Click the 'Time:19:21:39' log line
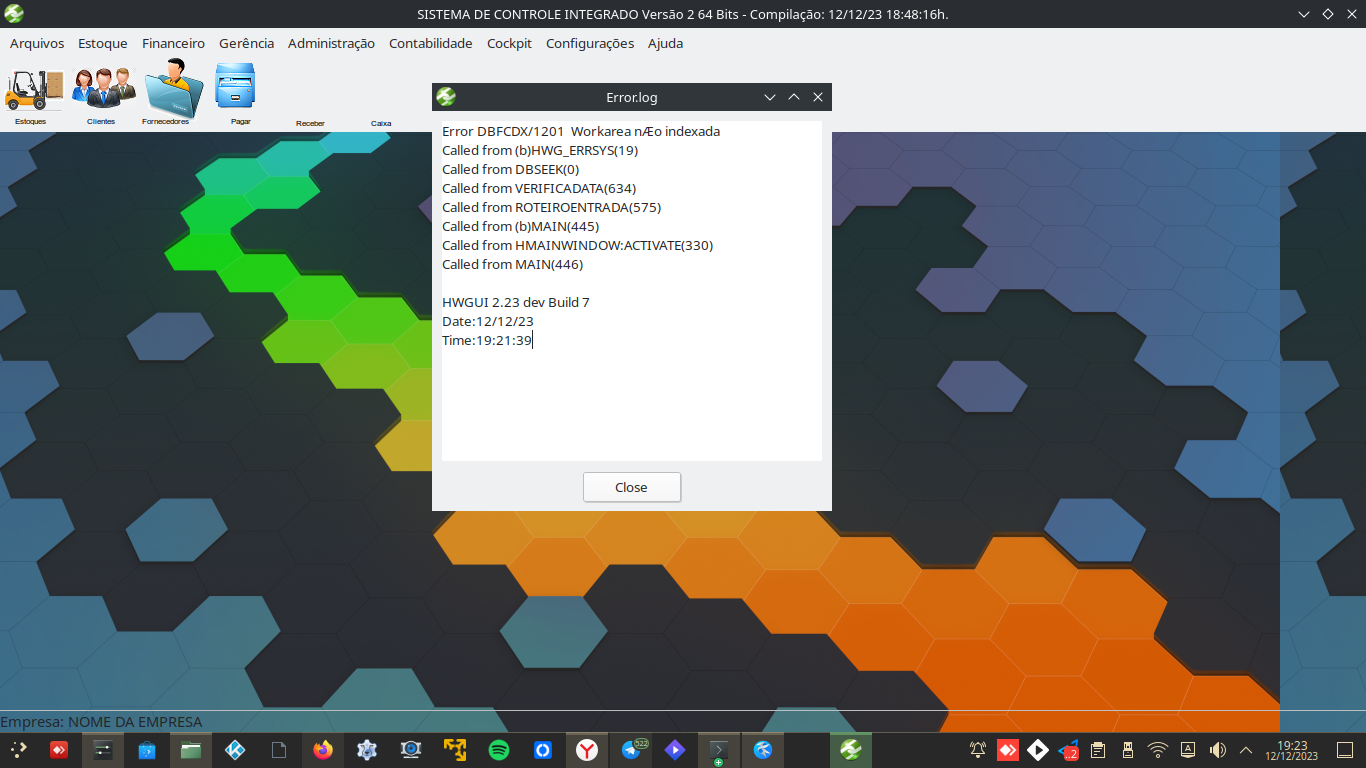This screenshot has height=768, width=1366. pyautogui.click(x=488, y=340)
